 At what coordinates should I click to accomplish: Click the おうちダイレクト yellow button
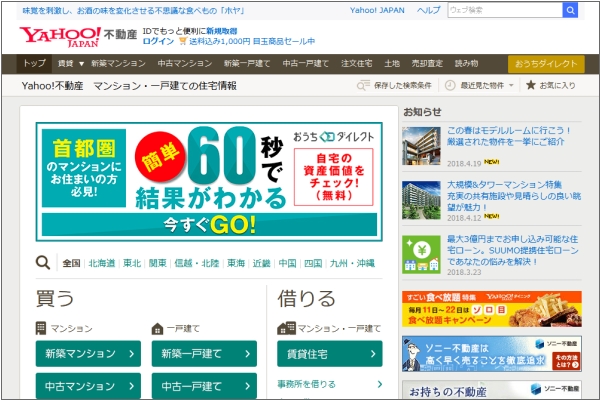546,64
